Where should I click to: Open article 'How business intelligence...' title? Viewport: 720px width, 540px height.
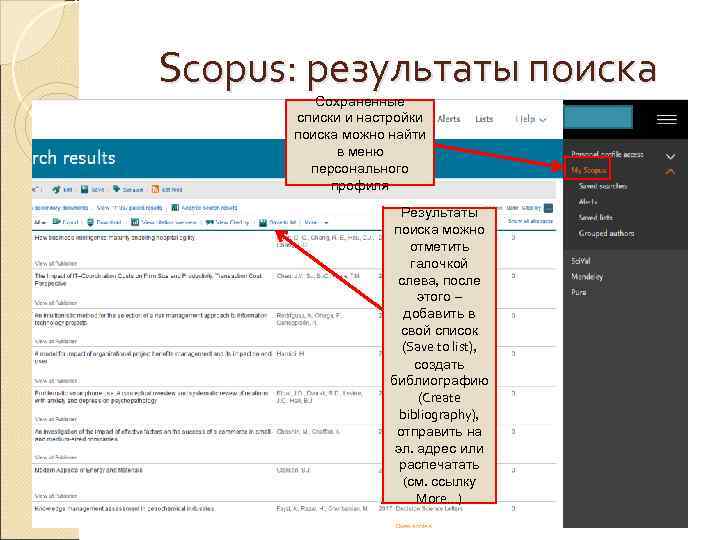[115, 237]
